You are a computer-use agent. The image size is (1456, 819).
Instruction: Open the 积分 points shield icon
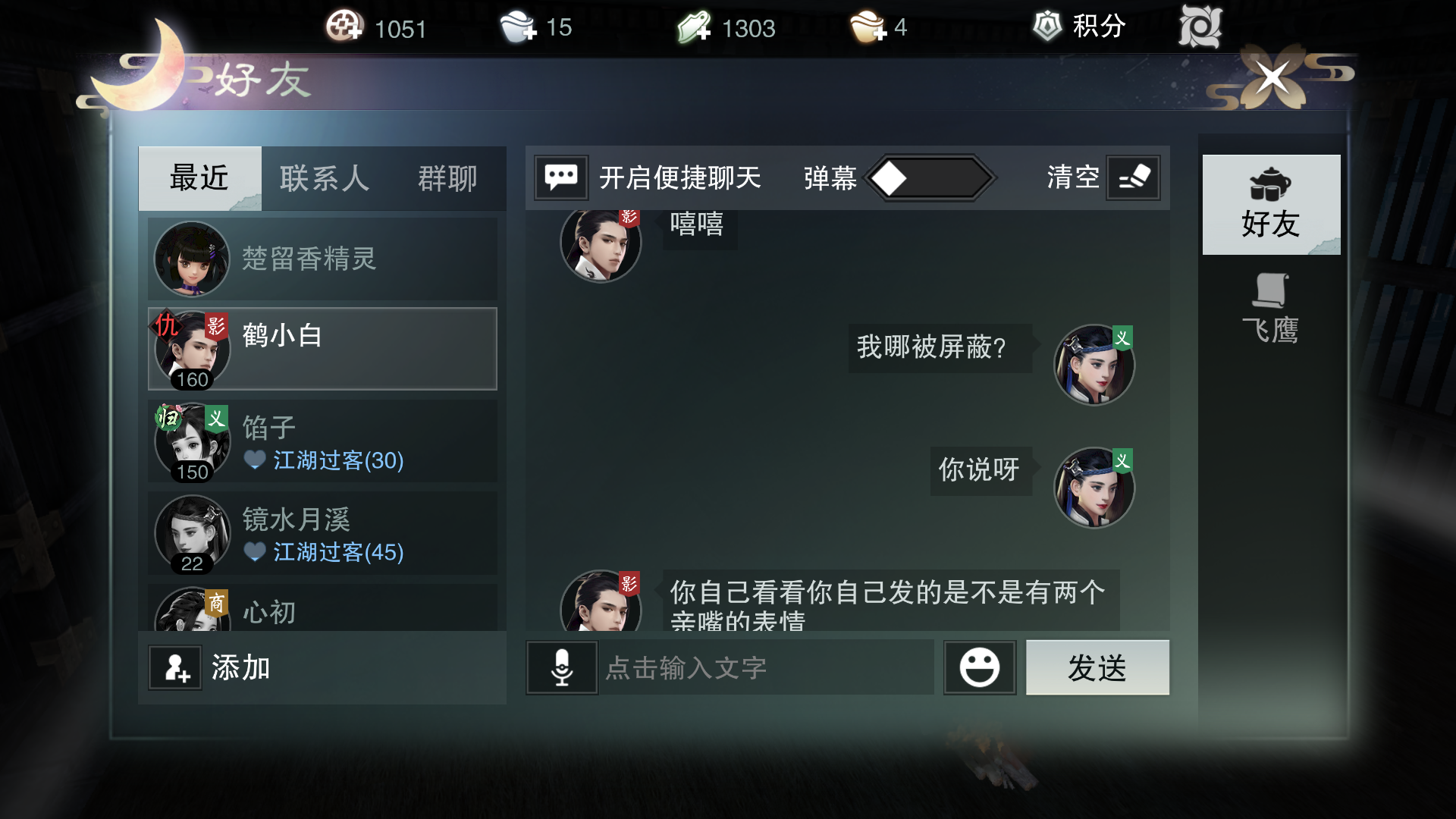pos(1047,26)
